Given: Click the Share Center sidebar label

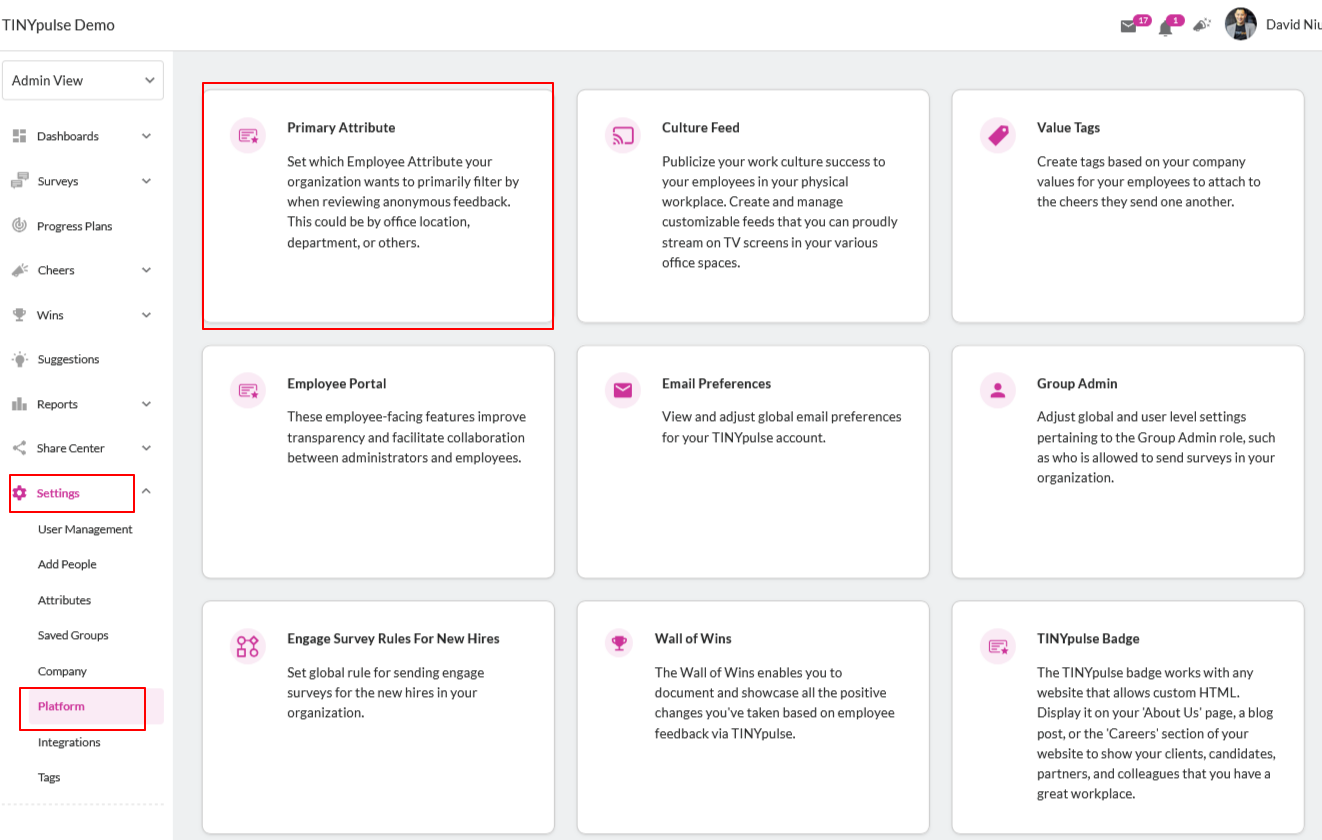Looking at the screenshot, I should [70, 448].
